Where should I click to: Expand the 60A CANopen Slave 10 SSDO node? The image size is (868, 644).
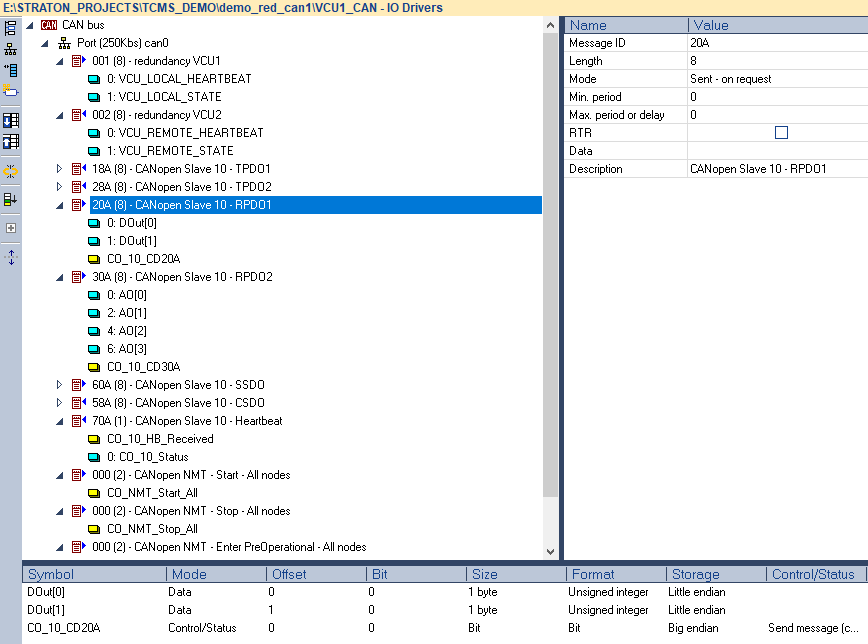[x=60, y=385]
